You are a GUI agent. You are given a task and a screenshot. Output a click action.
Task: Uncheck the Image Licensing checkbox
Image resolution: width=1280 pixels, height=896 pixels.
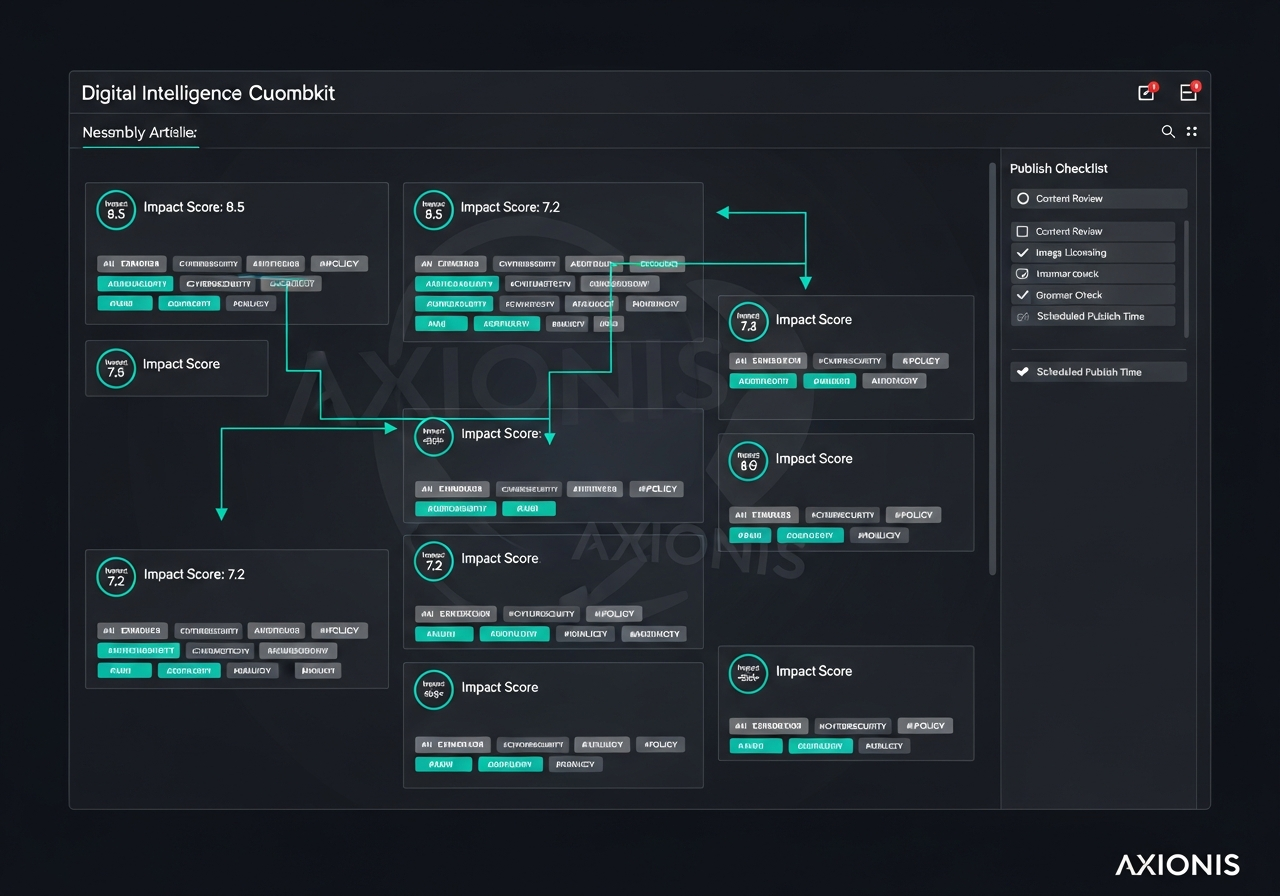point(1023,252)
